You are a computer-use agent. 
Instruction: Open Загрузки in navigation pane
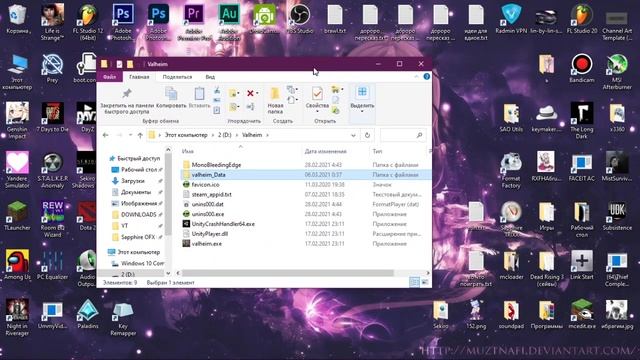coord(133,181)
